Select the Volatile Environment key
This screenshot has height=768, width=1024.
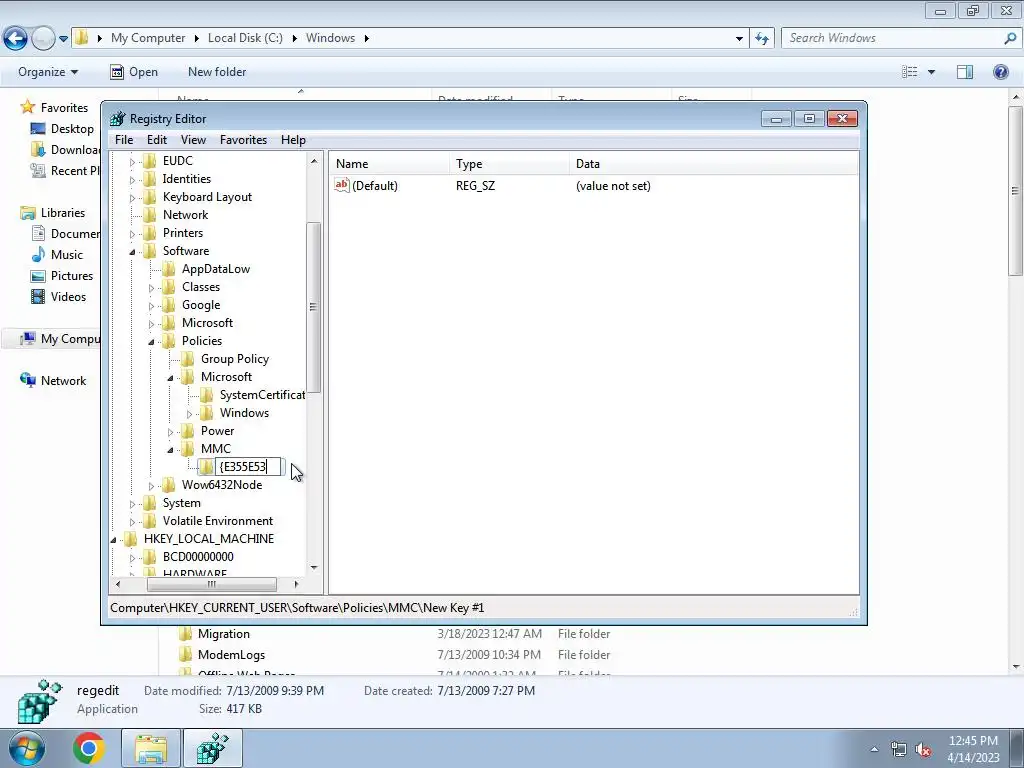(x=217, y=521)
